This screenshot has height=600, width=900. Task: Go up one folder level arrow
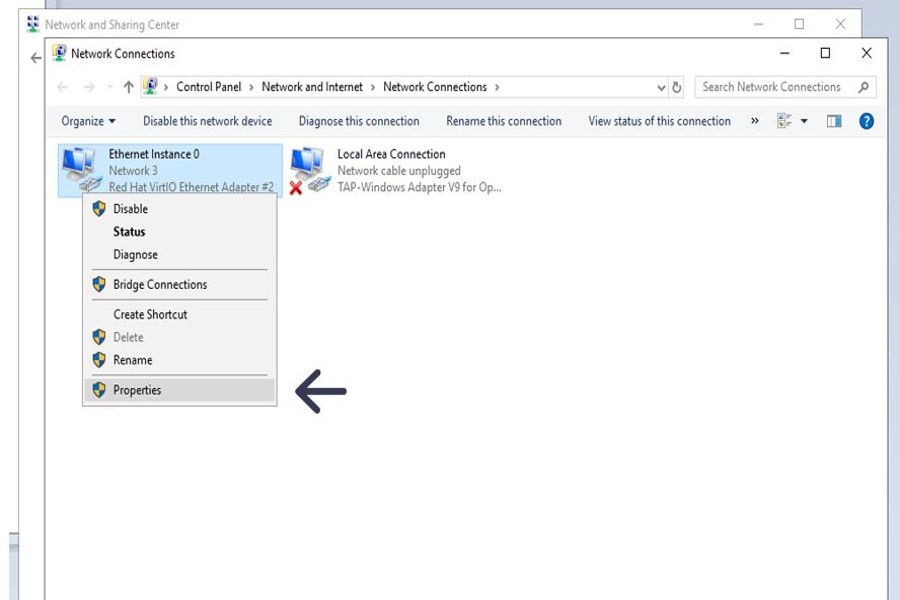[x=128, y=87]
